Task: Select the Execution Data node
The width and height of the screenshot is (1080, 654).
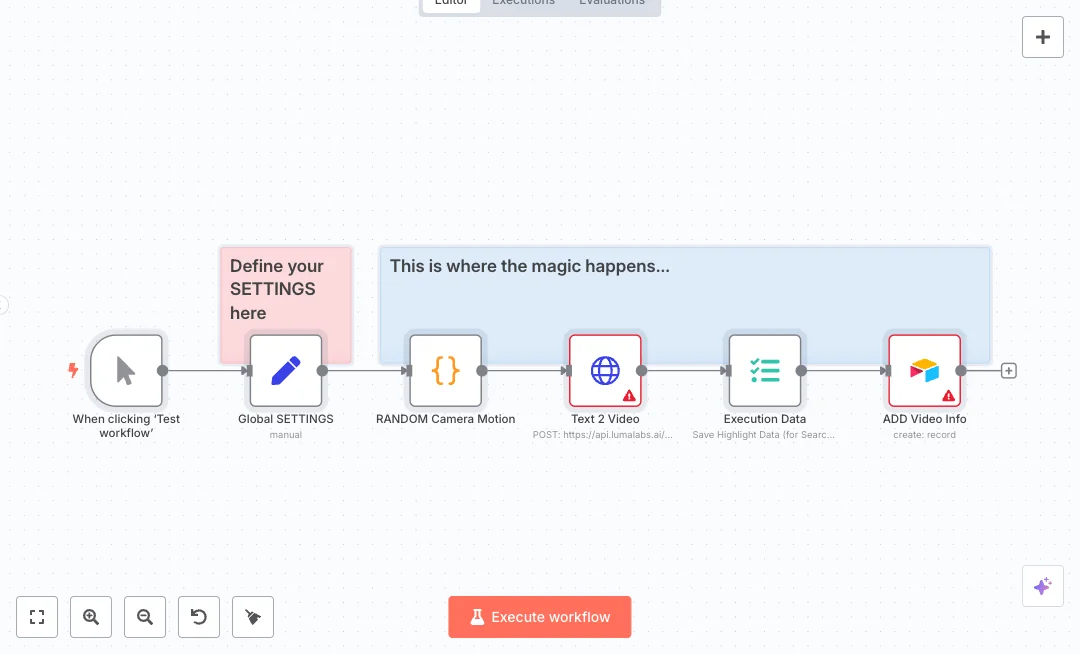Action: [x=765, y=371]
